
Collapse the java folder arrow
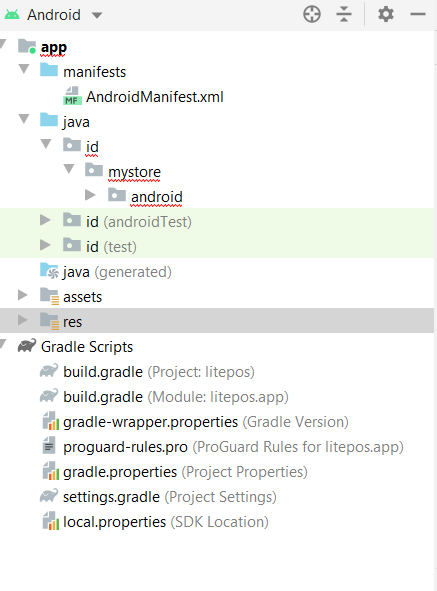point(24,119)
